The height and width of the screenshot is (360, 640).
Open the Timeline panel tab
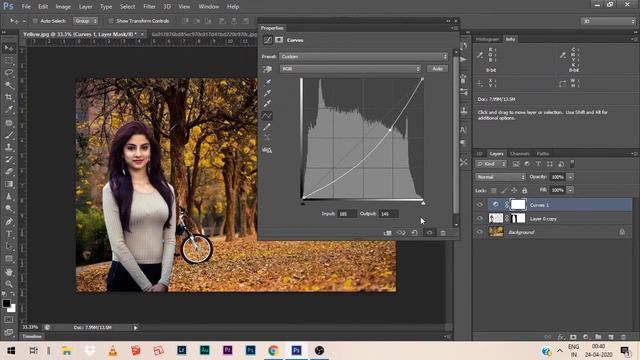point(32,336)
